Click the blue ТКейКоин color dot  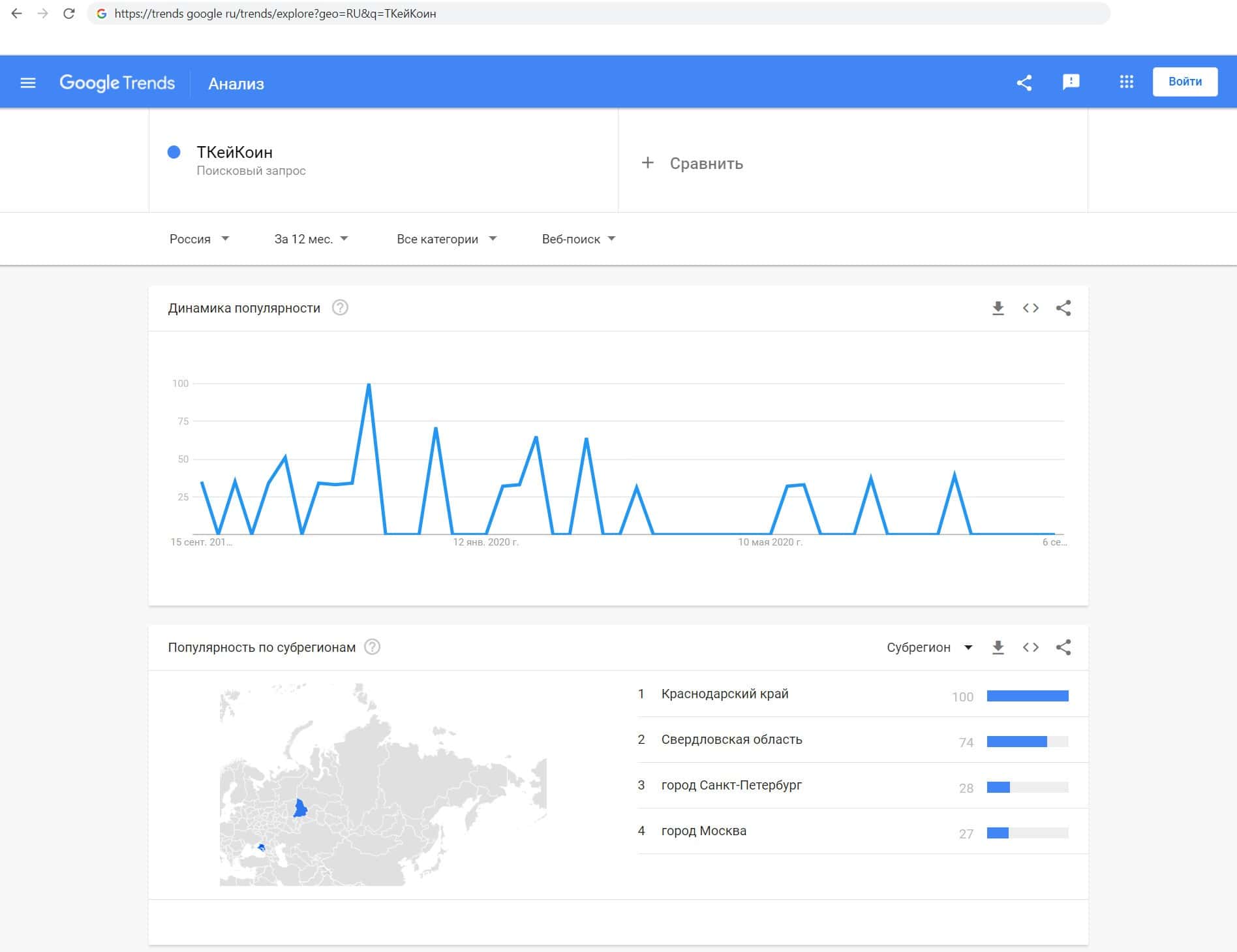pos(174,152)
